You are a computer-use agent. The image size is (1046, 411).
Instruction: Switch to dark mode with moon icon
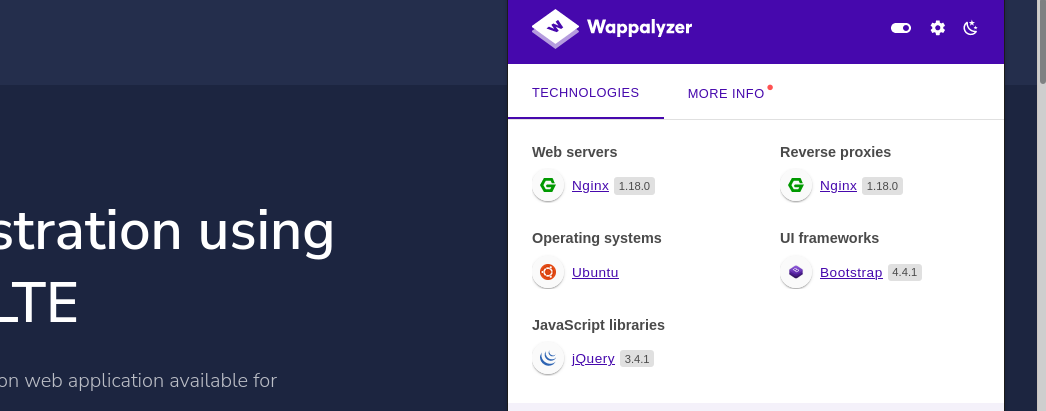pyautogui.click(x=970, y=28)
